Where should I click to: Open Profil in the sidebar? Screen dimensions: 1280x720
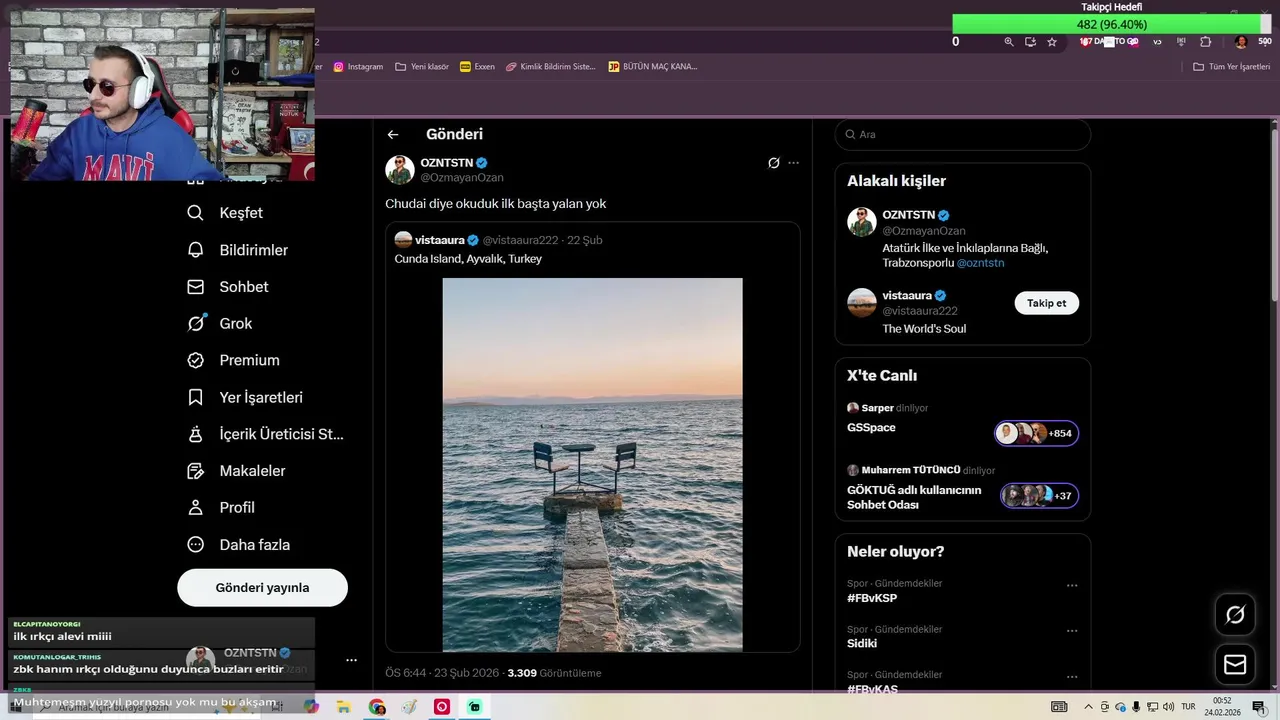point(222,508)
